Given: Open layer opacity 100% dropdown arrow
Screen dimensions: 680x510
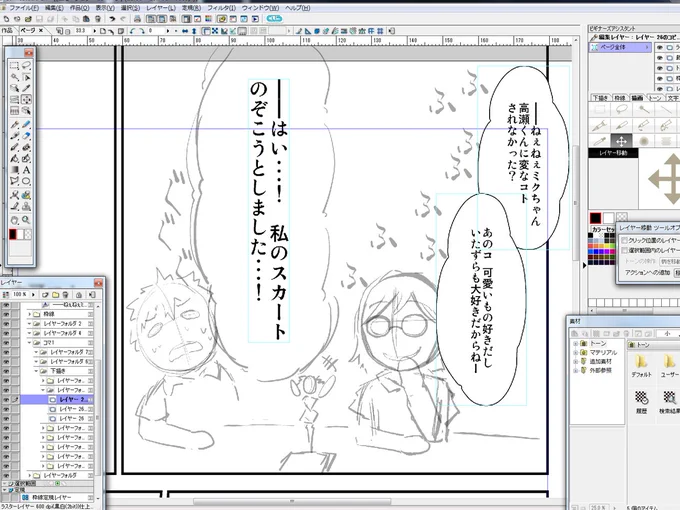Looking at the screenshot, I should coord(33,294).
